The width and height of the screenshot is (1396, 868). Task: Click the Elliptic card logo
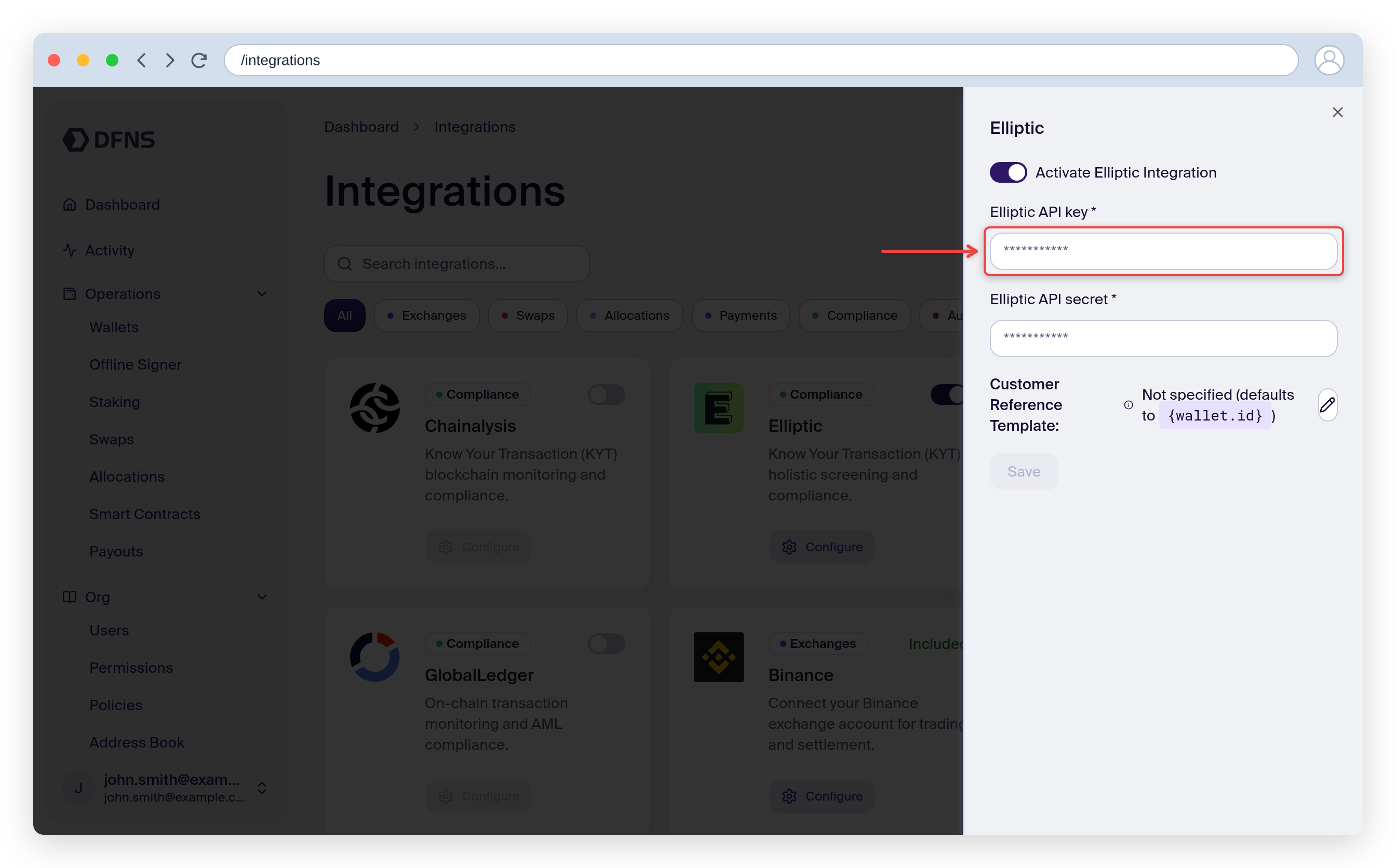tap(718, 408)
